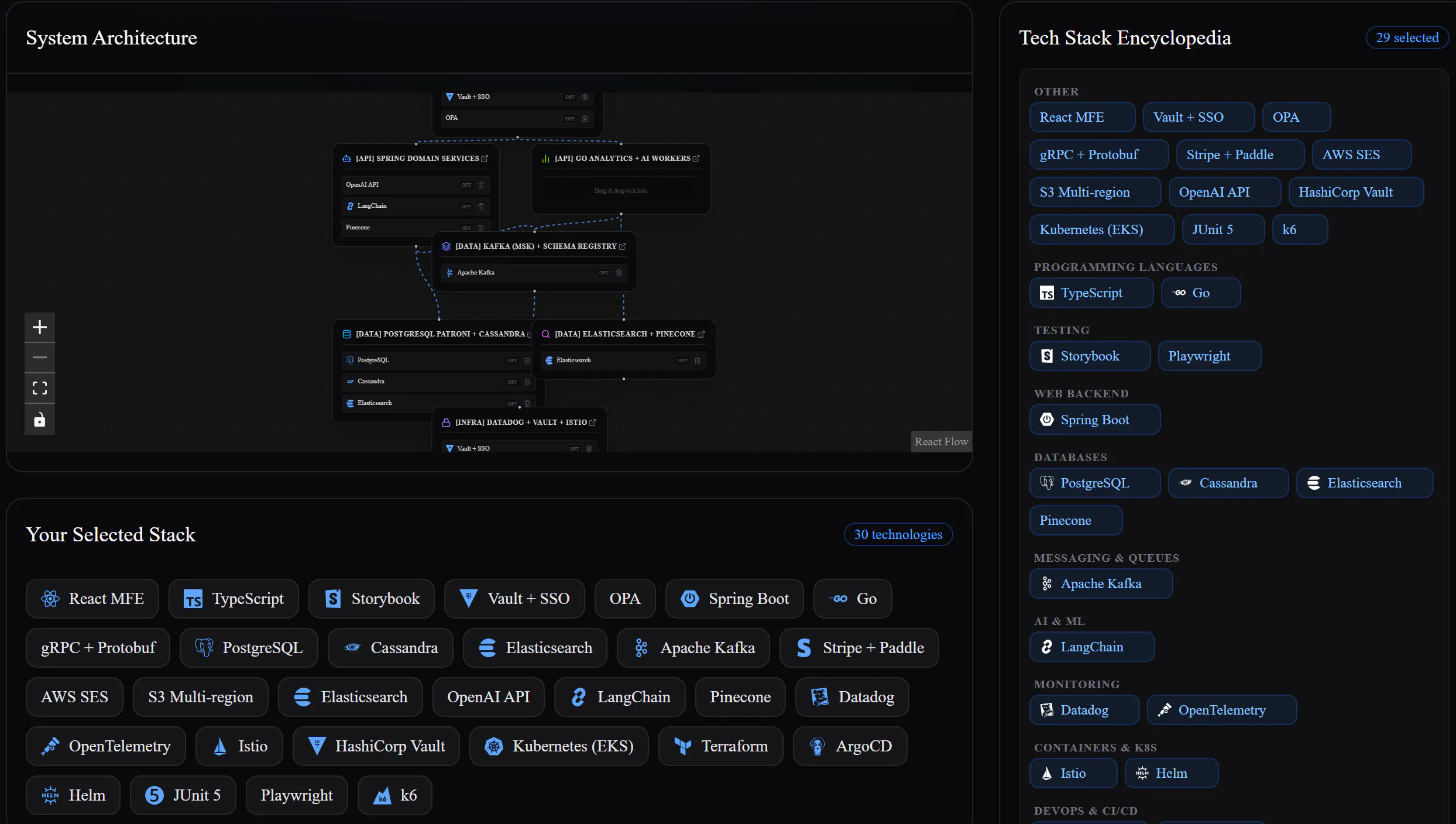Click the robot icon on Spring Domain Services

click(346, 159)
